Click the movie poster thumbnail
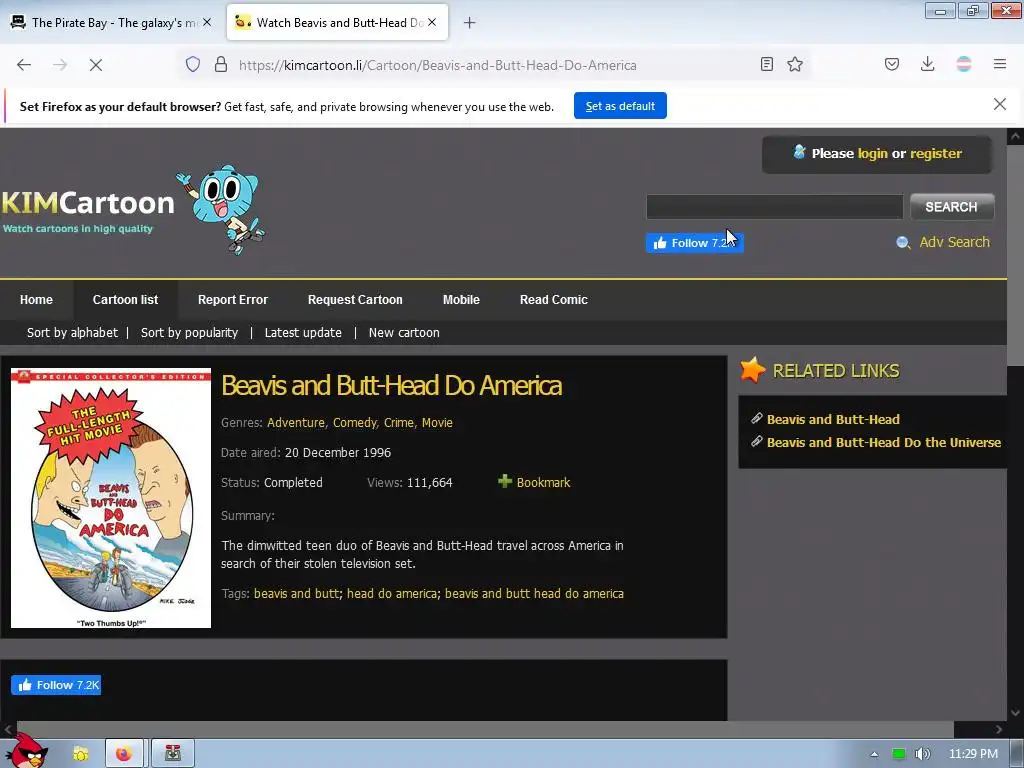Viewport: 1024px width, 768px height. tap(111, 498)
